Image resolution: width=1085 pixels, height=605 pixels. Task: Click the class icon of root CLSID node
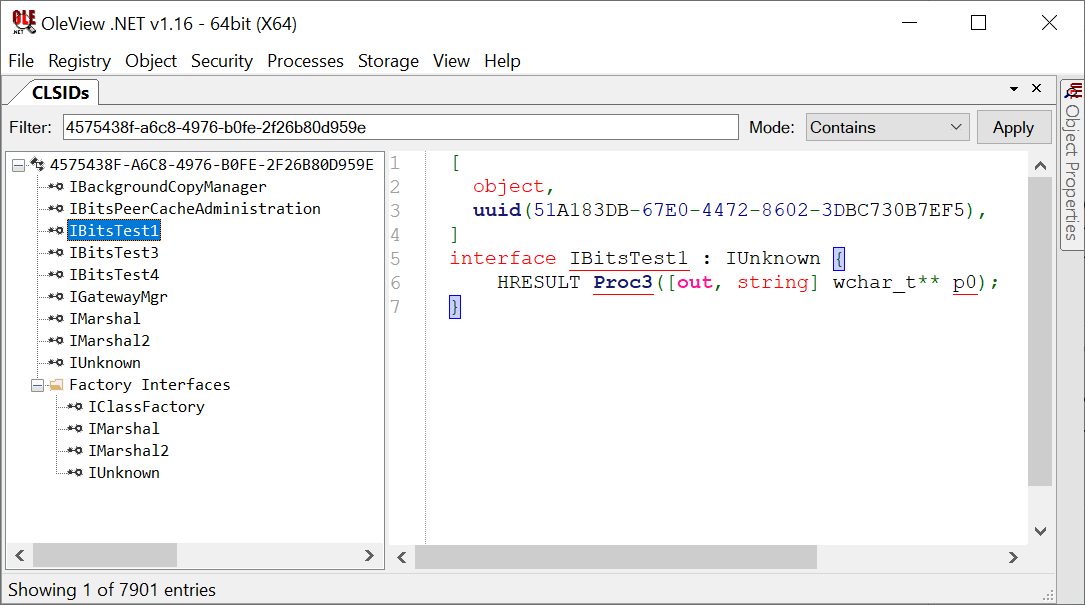[x=38, y=165]
